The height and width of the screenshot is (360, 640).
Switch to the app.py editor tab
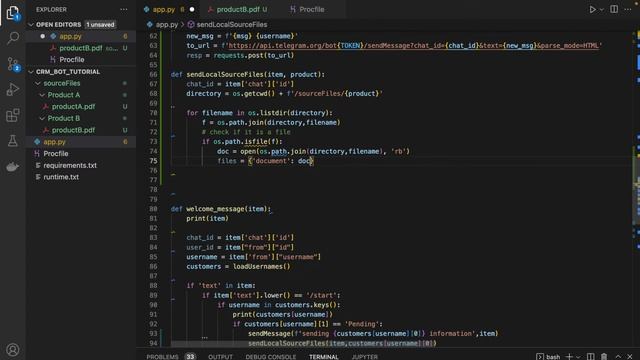click(164, 9)
